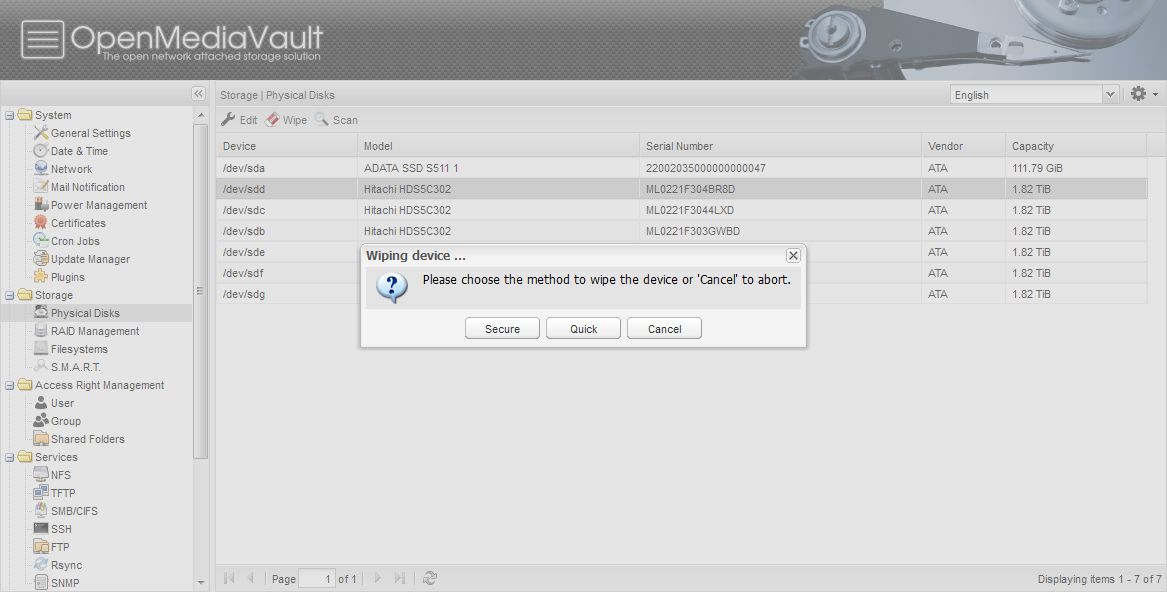
Task: Collapse Access Right Management node
Action: coord(10,386)
